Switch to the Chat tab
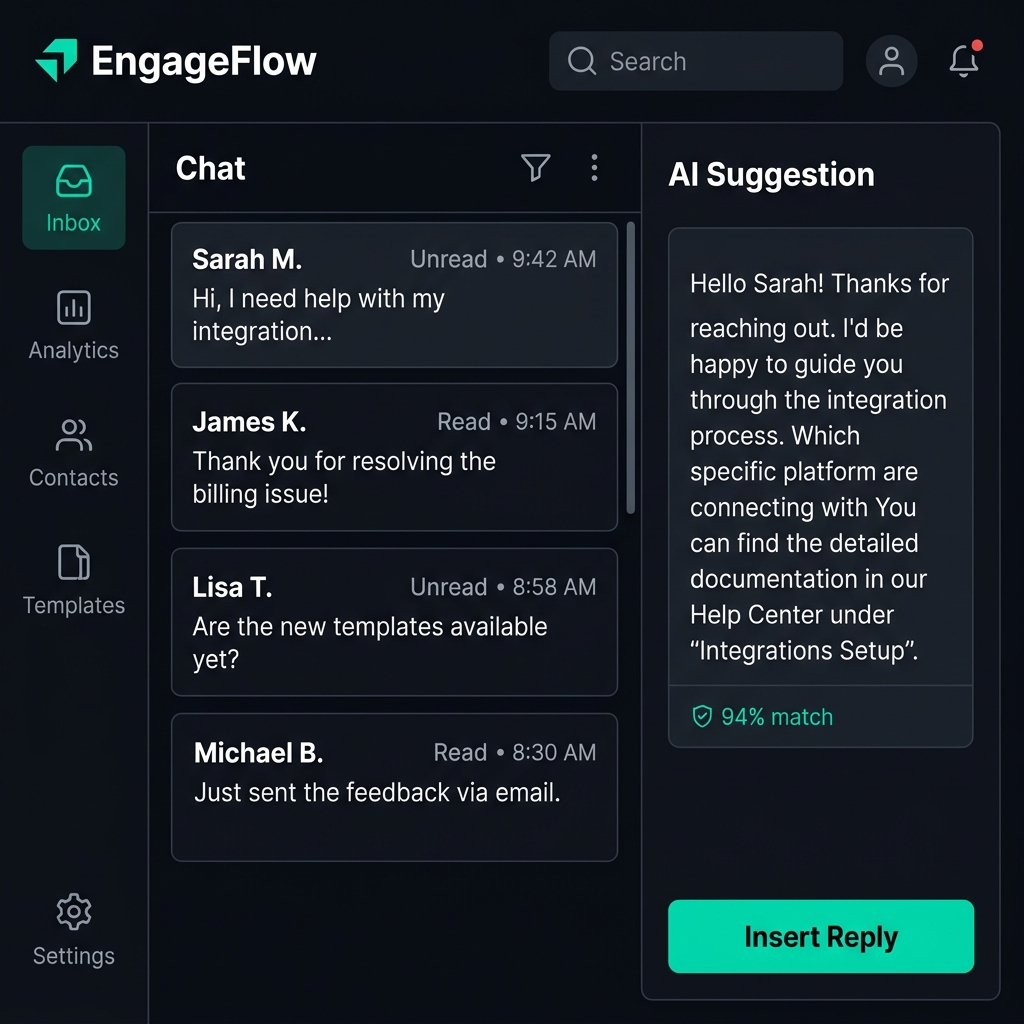The image size is (1024, 1024). click(x=210, y=168)
